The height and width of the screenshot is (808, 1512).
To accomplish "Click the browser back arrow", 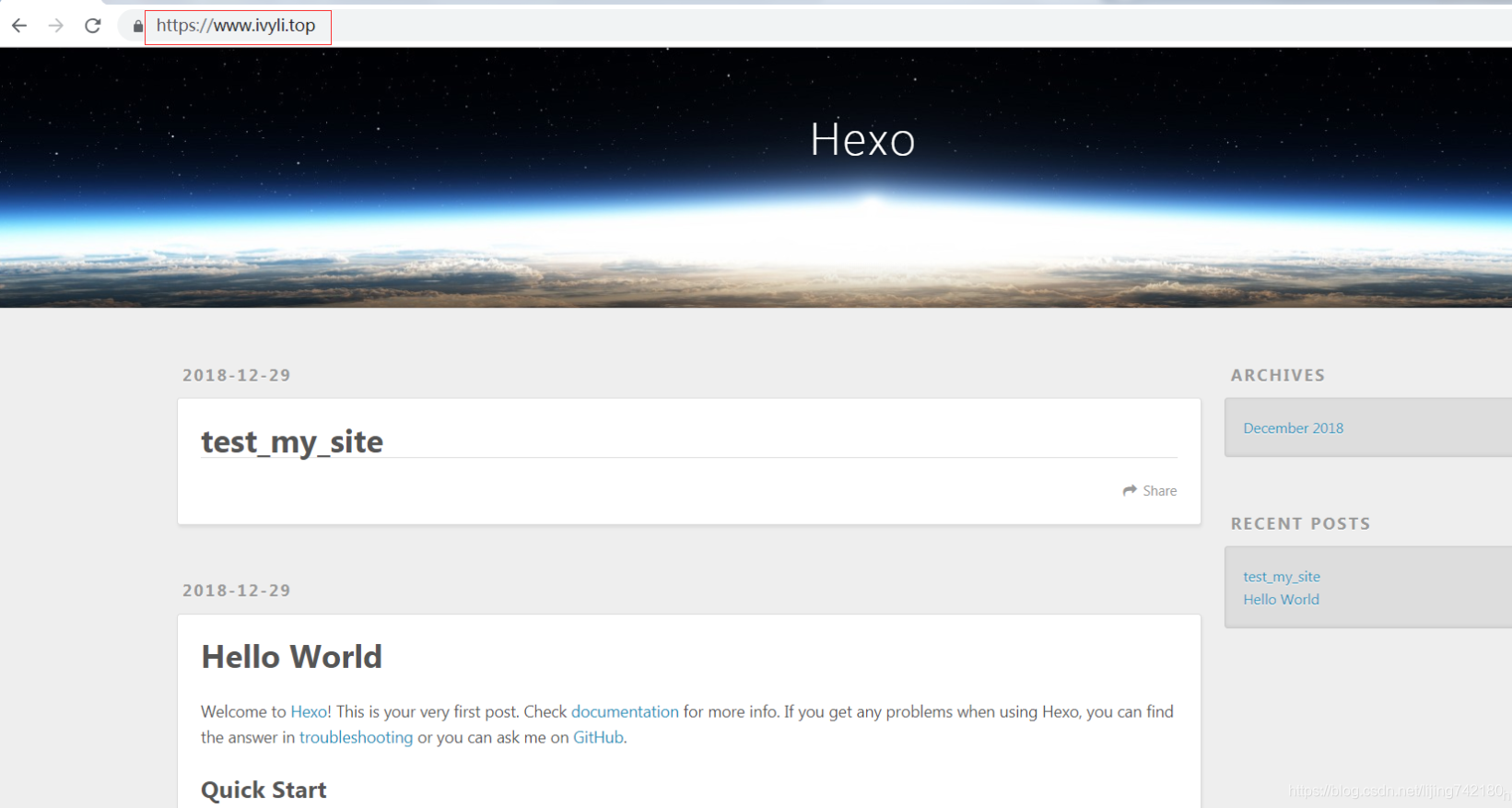I will coord(19,26).
